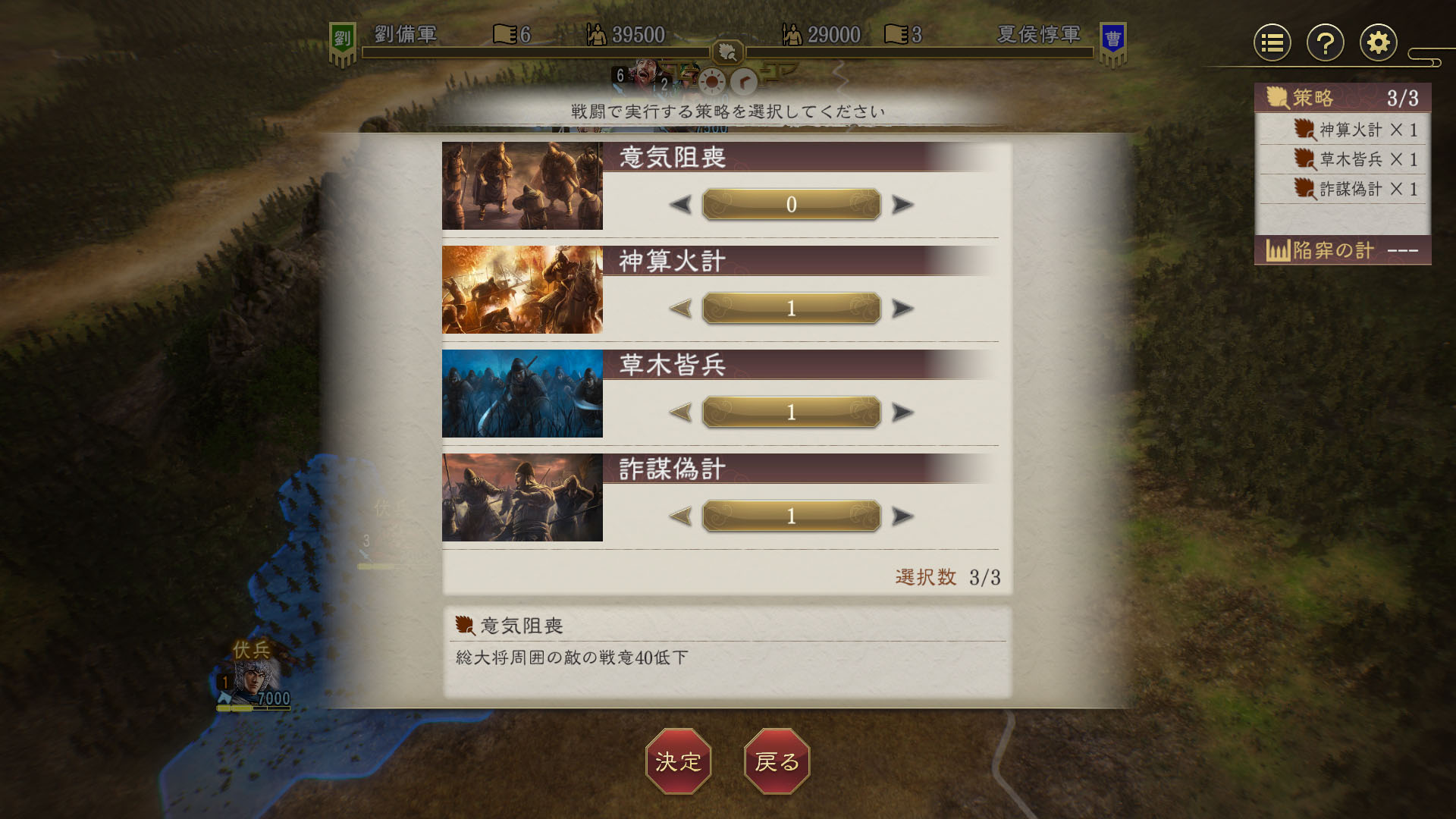Decrease 詐謀偽計 count with left arrow

(x=681, y=516)
